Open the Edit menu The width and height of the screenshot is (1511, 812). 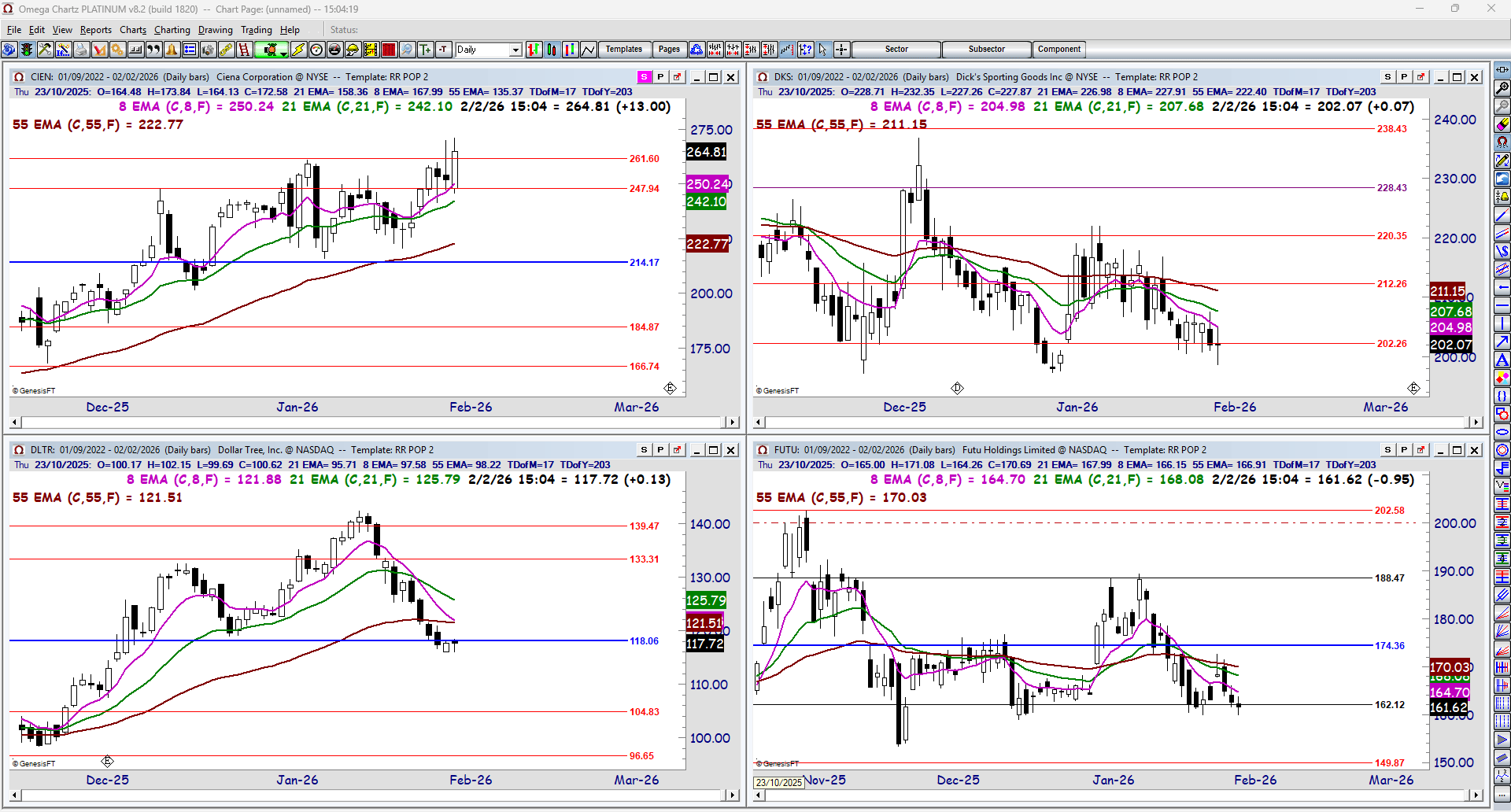(37, 30)
